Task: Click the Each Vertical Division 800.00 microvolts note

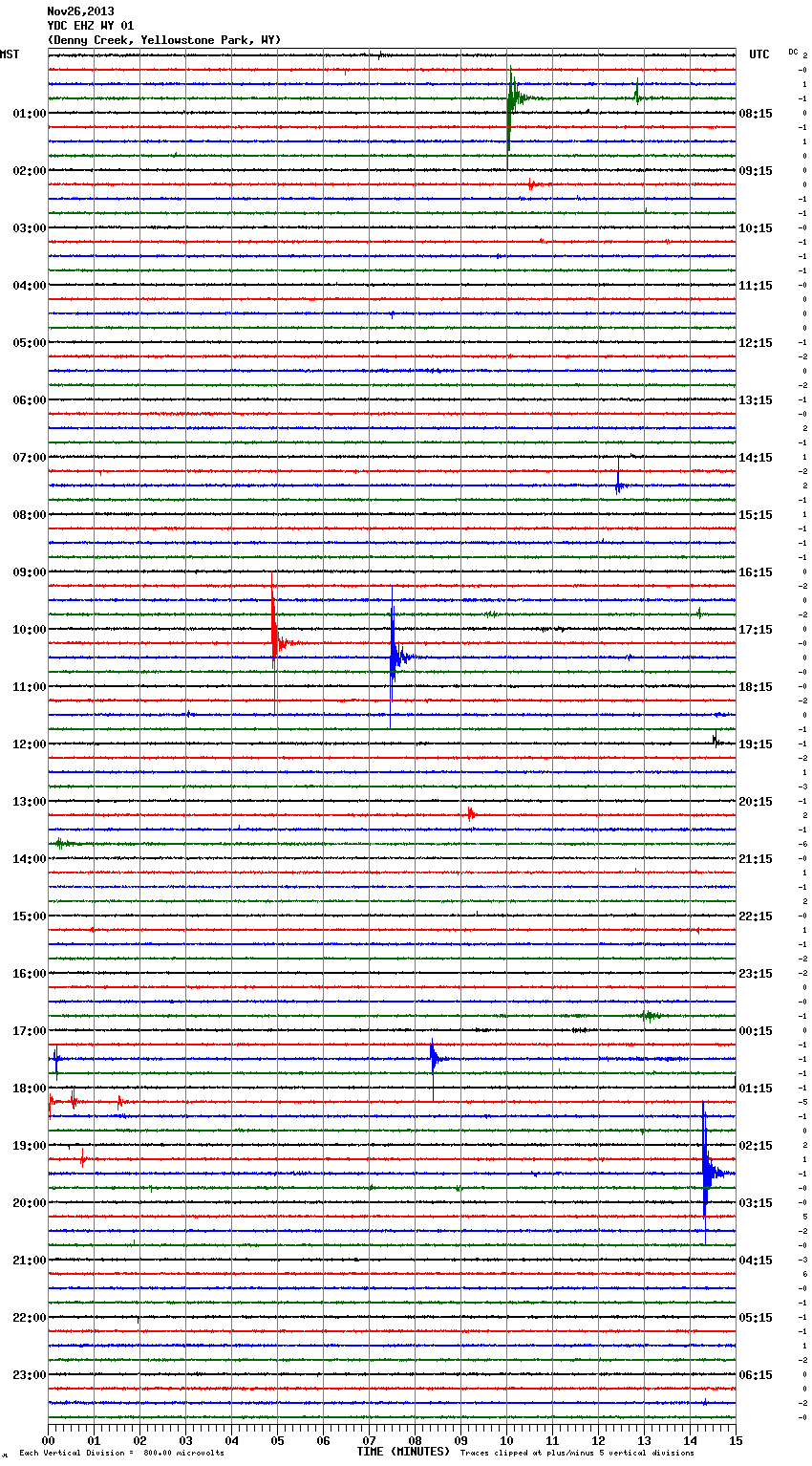Action: click(x=121, y=1453)
